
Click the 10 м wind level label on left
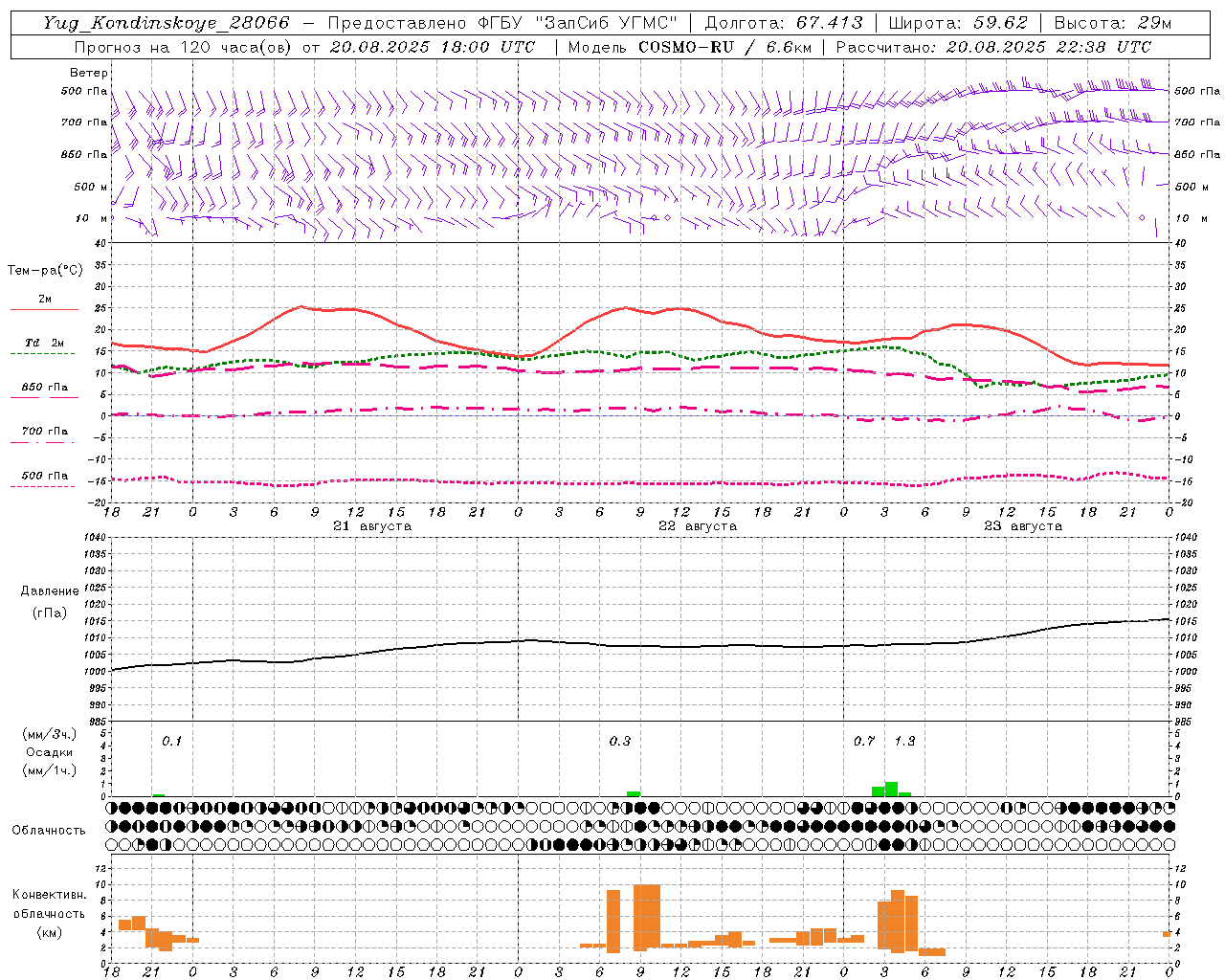pos(92,218)
